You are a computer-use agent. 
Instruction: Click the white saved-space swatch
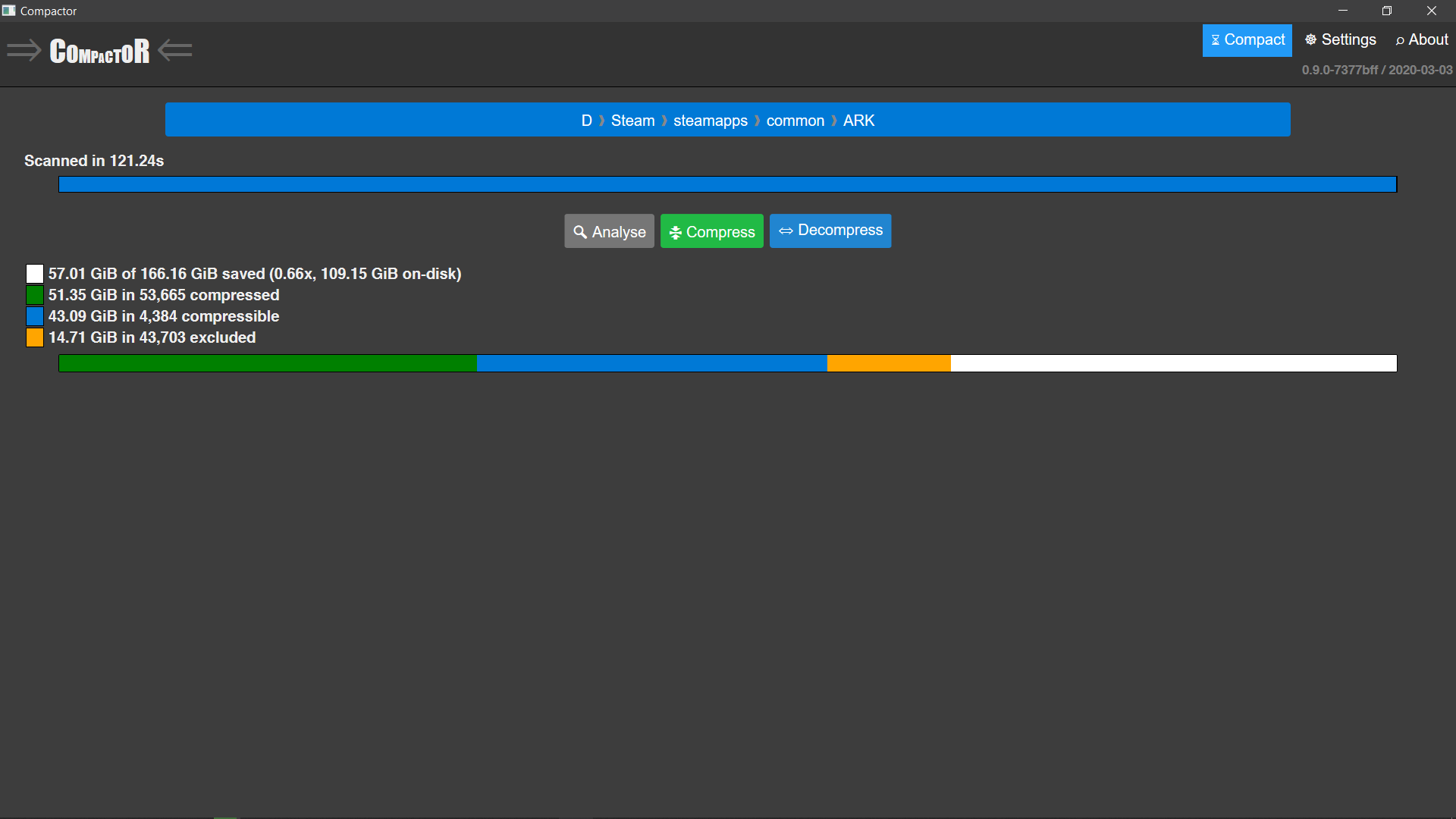(35, 274)
